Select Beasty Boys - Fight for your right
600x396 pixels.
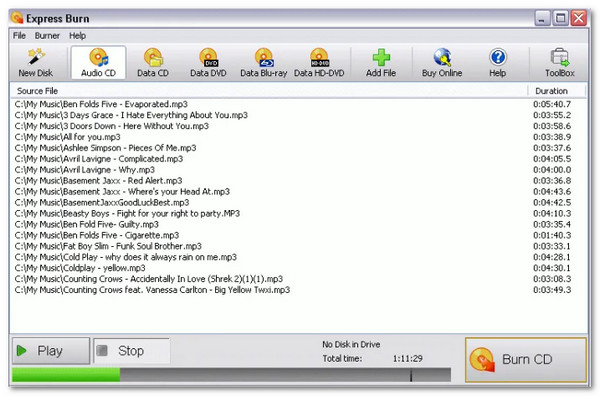[x=127, y=213]
